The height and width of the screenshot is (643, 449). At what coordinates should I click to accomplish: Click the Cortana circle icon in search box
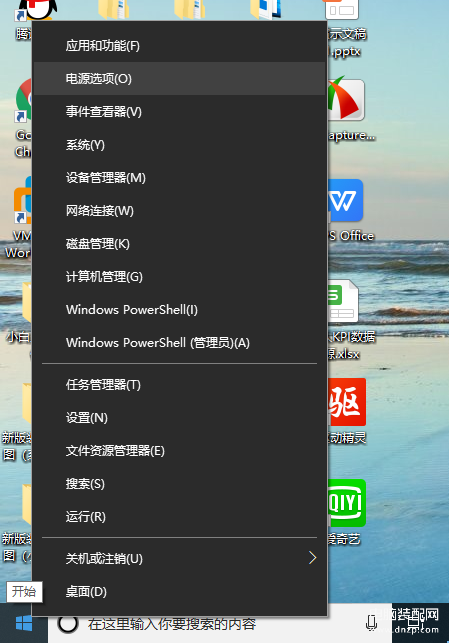[68, 624]
